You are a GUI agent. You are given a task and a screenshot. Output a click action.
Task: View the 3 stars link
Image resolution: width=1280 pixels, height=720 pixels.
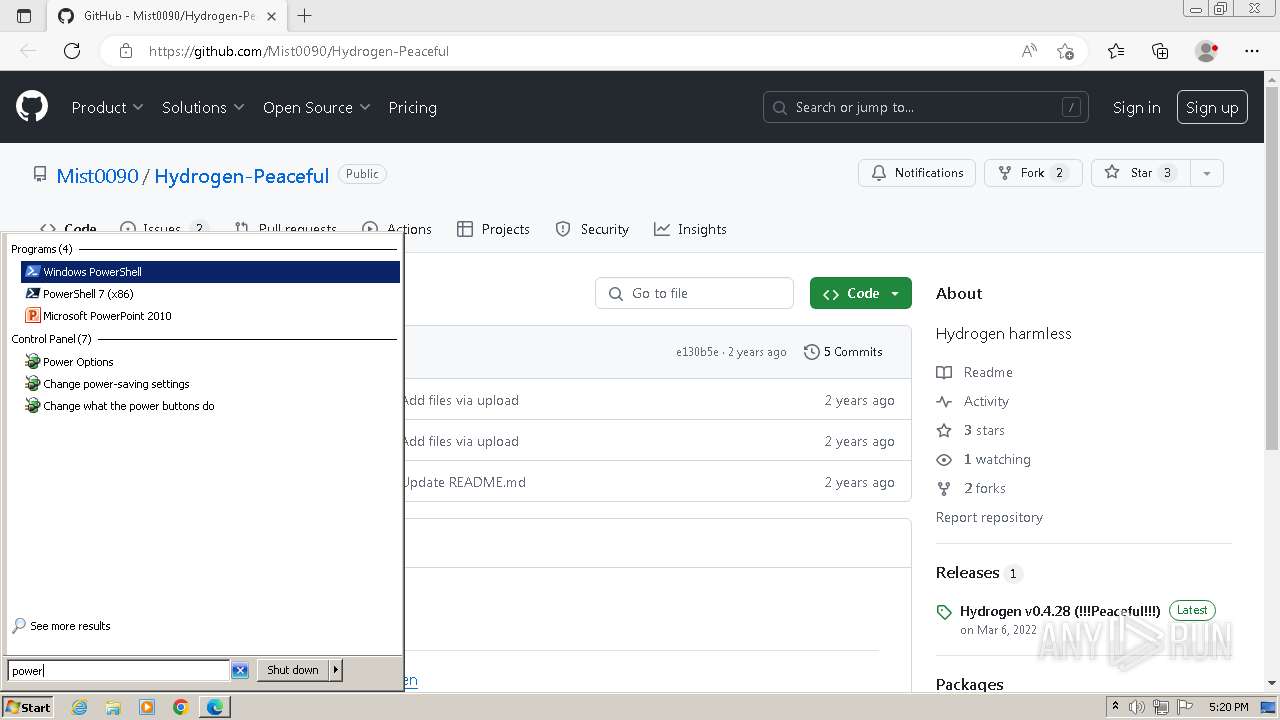[971, 430]
